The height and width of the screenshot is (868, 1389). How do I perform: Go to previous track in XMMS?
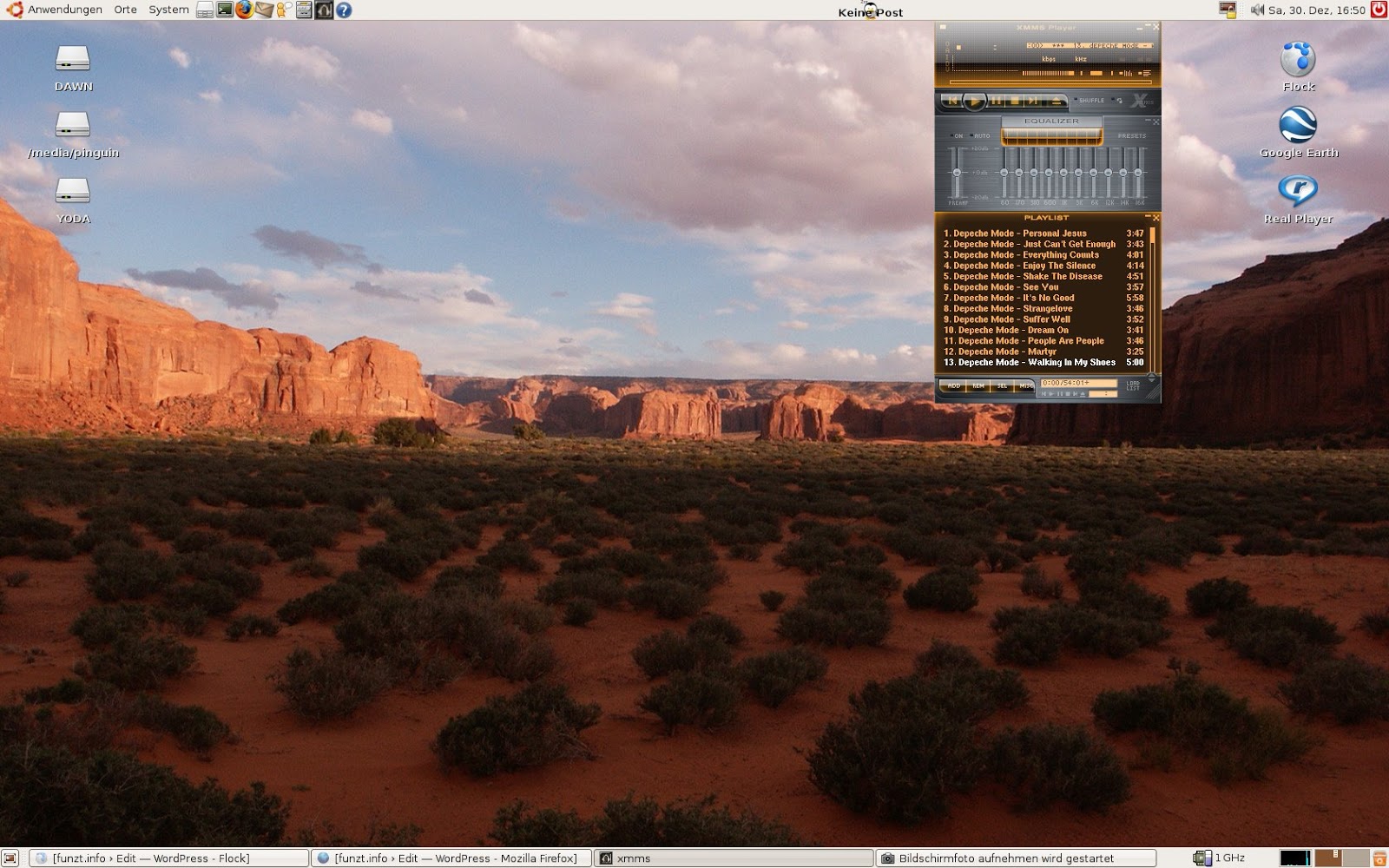click(952, 102)
